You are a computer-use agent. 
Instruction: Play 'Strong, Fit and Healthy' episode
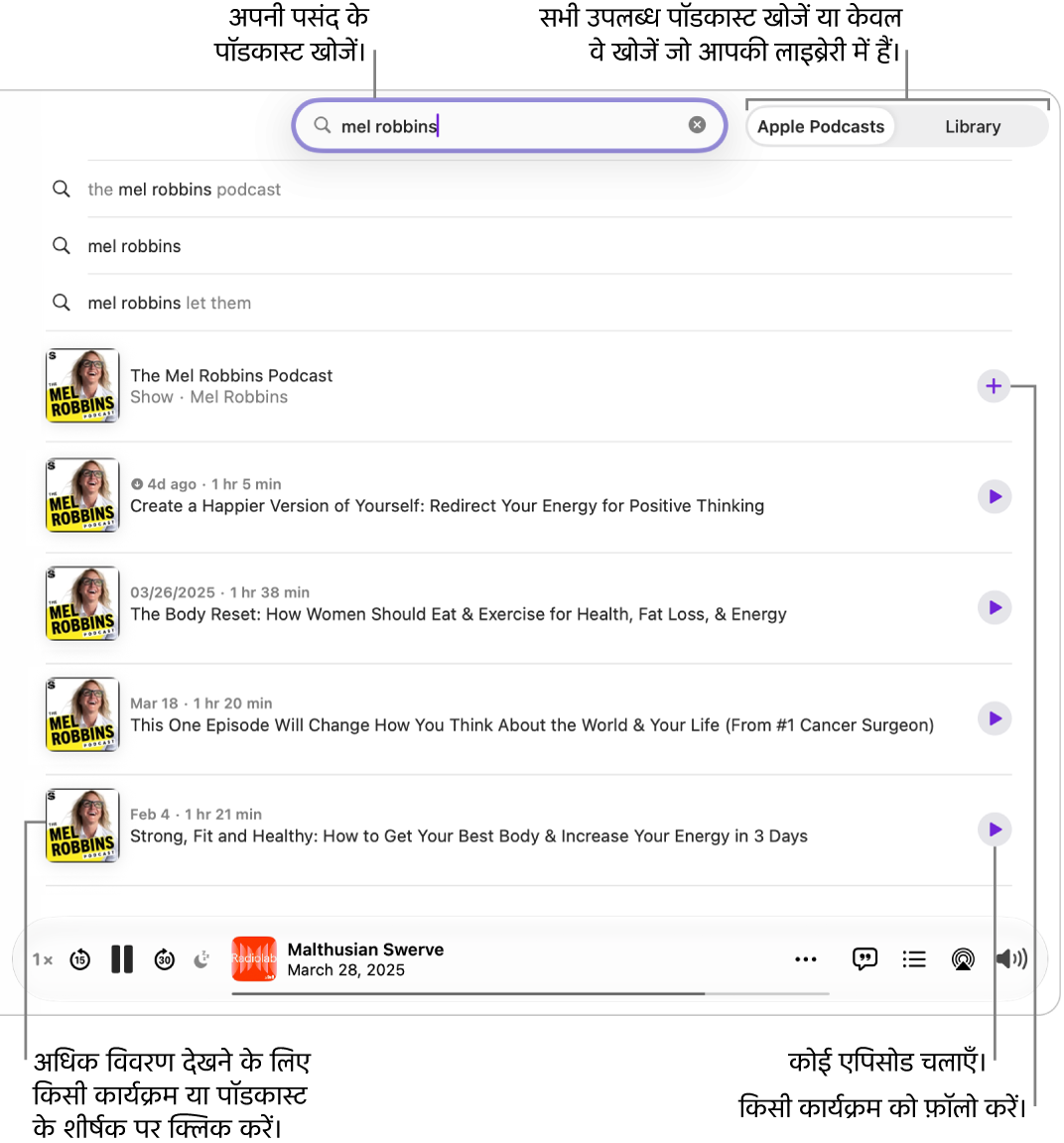point(995,828)
